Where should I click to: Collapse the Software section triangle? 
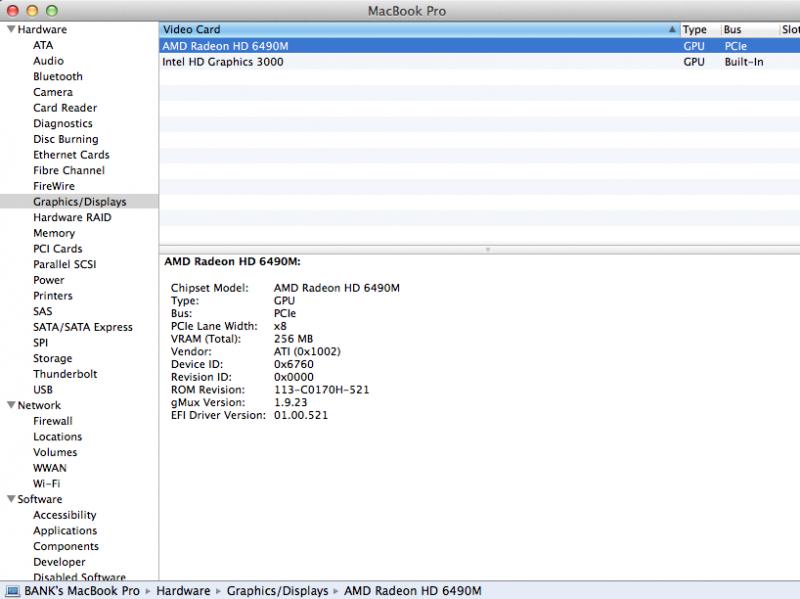(x=11, y=499)
